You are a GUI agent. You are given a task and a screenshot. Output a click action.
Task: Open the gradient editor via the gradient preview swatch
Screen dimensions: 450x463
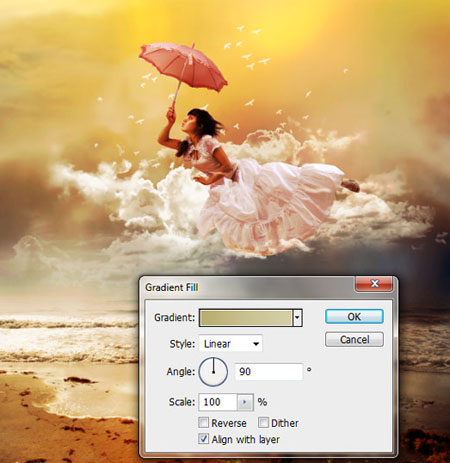tap(246, 318)
